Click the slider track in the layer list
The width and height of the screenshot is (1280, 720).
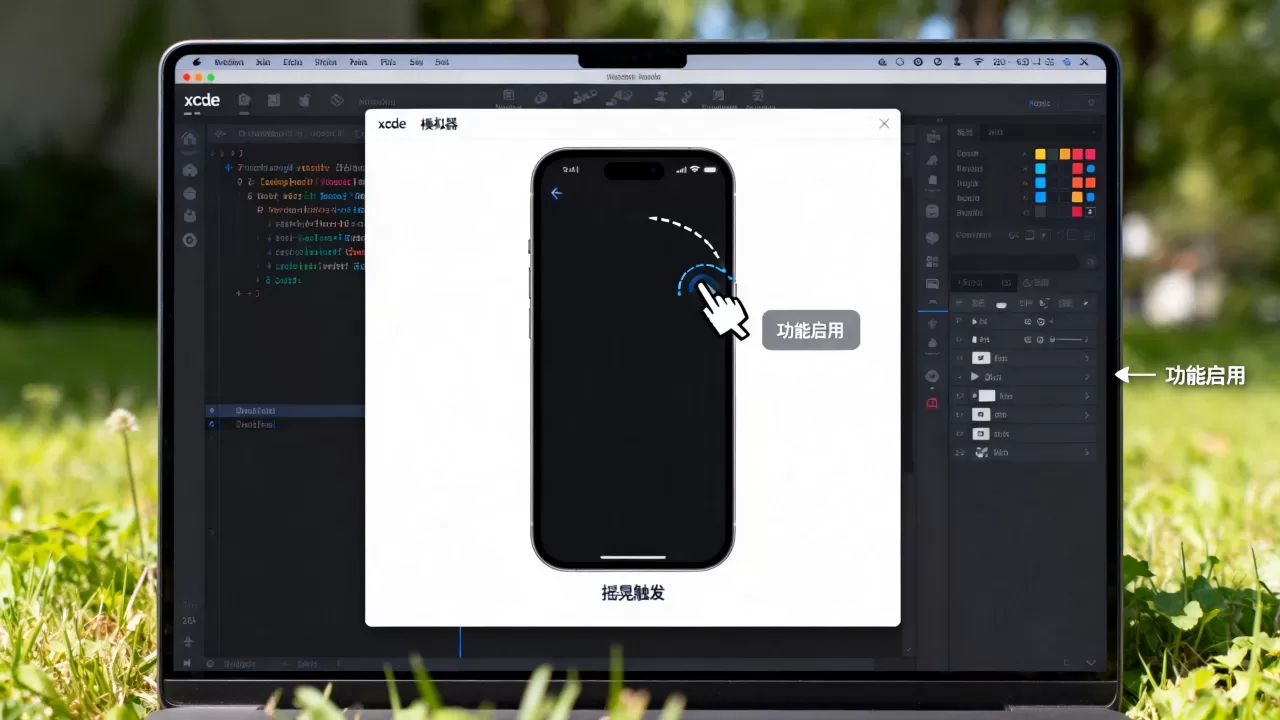coord(1070,340)
